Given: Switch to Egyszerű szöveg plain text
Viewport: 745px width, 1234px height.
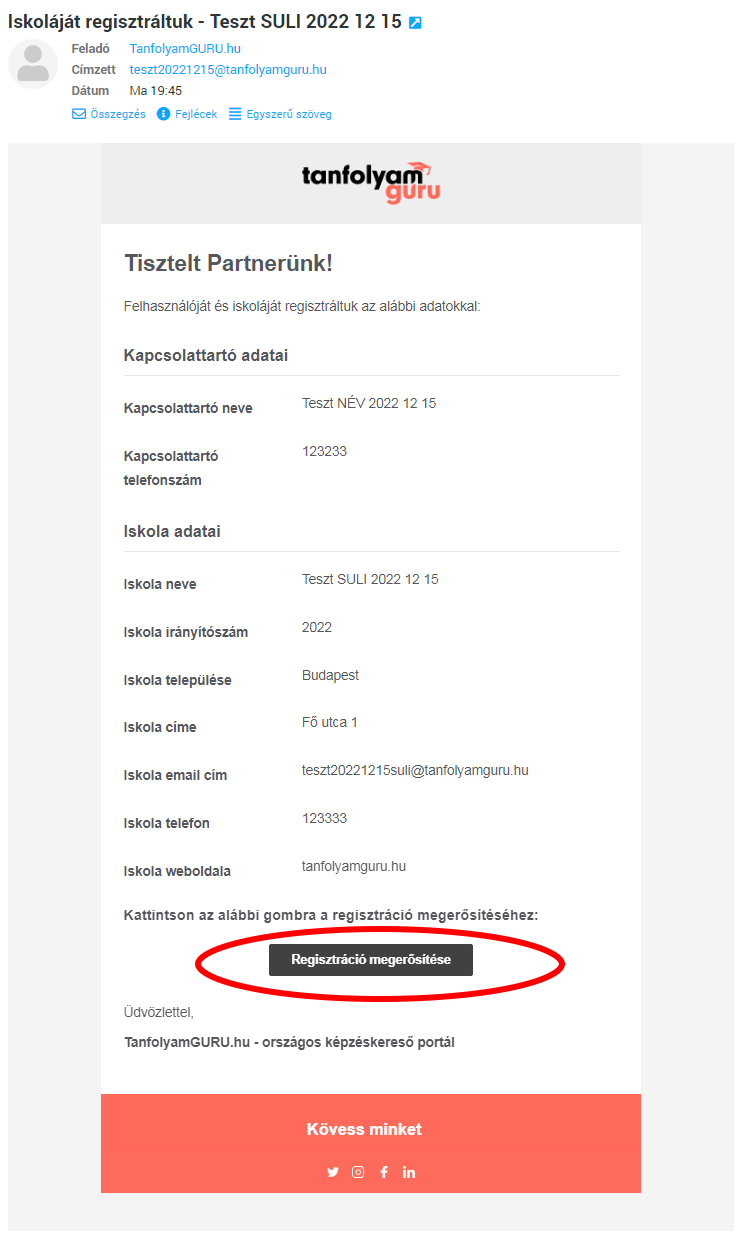Looking at the screenshot, I should pyautogui.click(x=281, y=114).
